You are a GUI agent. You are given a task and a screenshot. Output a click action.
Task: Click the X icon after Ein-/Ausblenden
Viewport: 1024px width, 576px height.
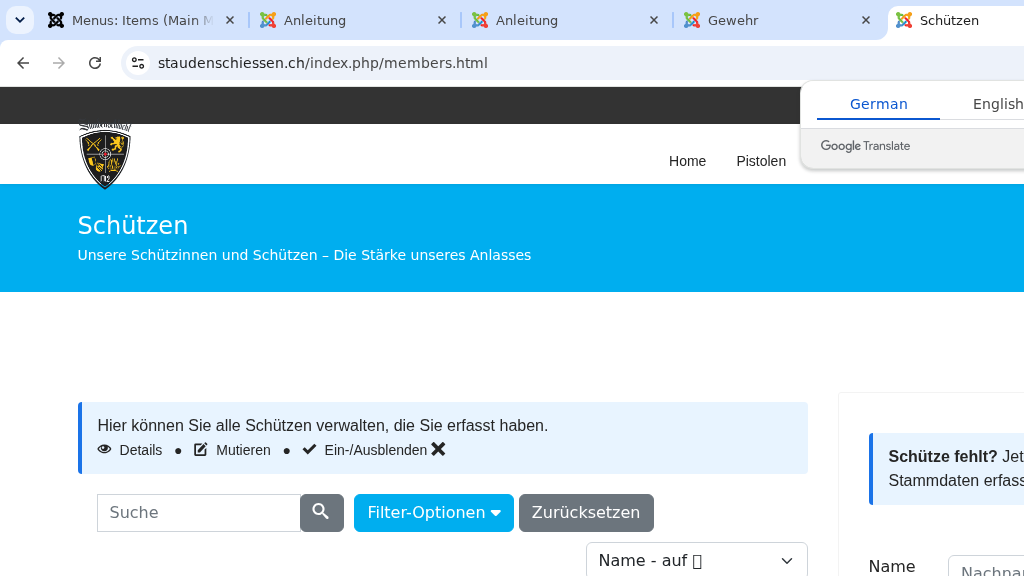click(x=438, y=449)
